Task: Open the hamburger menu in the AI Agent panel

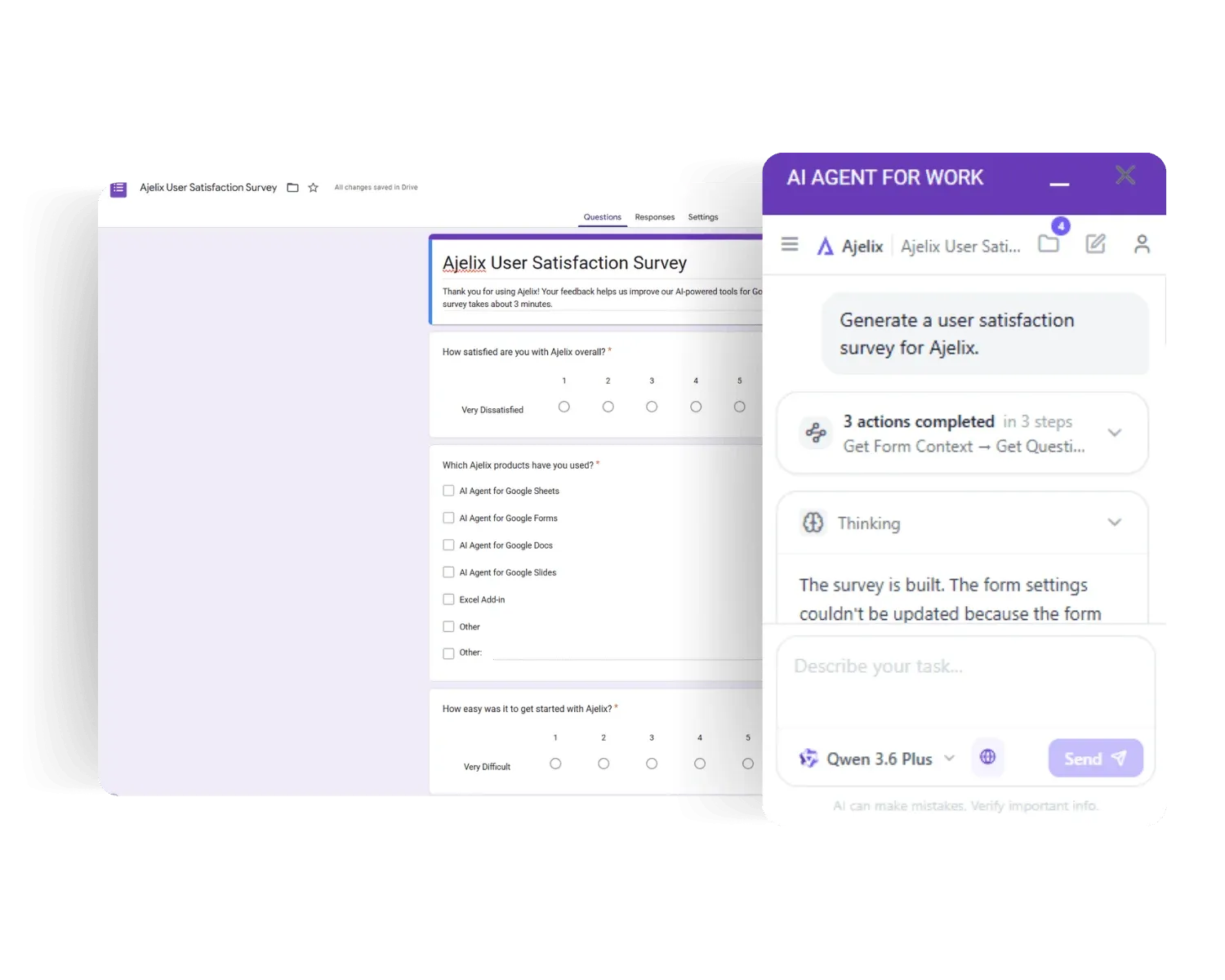Action: 789,243
